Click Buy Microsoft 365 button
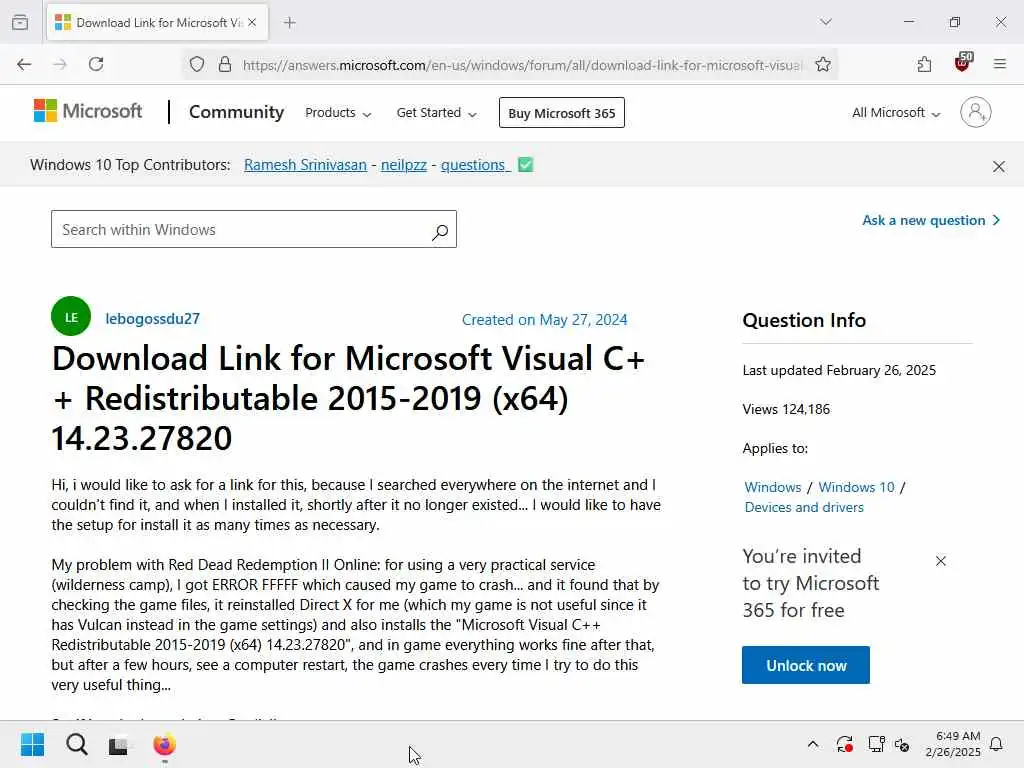The image size is (1024, 768). pyautogui.click(x=562, y=112)
